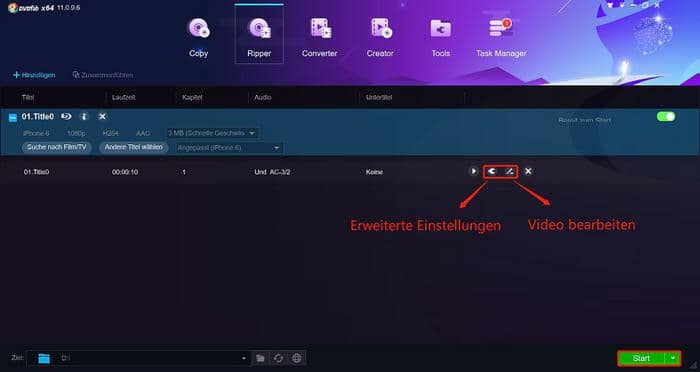Remove the 01.Title0 row with X icon
The image size is (700, 372).
click(528, 171)
